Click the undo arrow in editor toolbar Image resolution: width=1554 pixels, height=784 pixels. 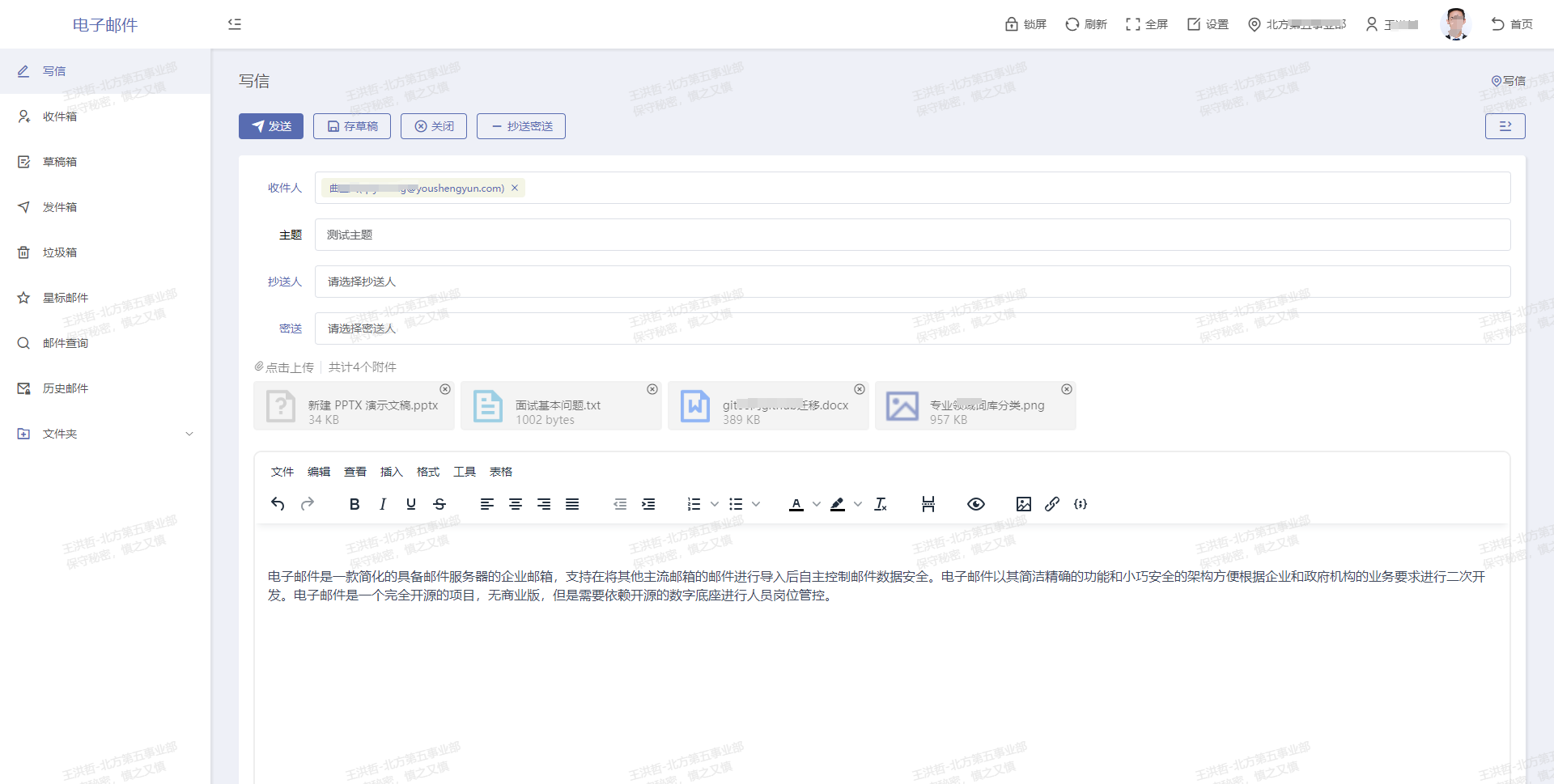point(278,504)
